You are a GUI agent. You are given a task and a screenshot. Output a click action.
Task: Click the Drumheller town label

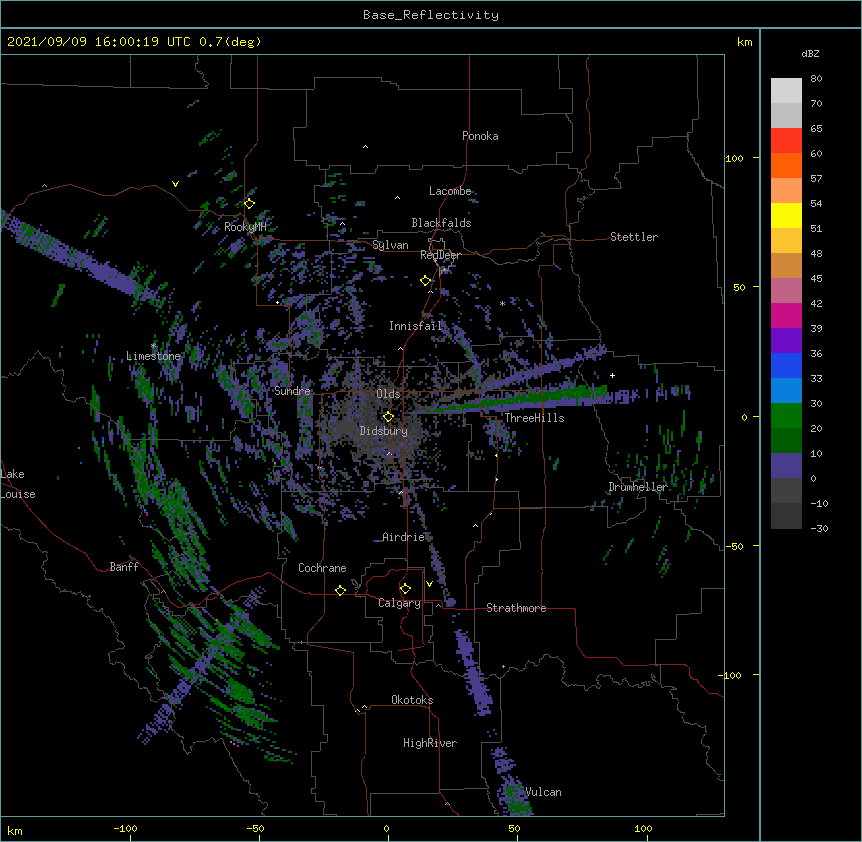638,487
